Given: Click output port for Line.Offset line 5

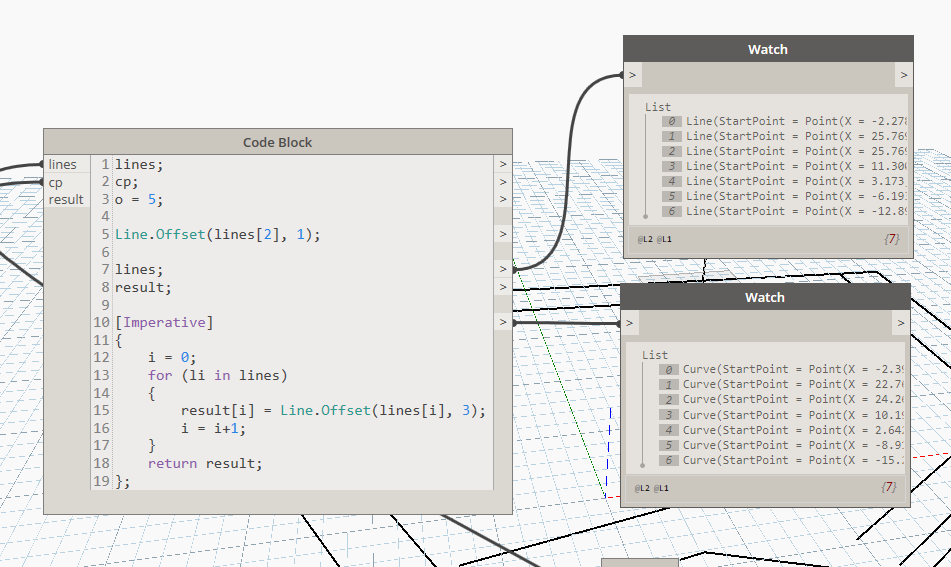Looking at the screenshot, I should click(x=503, y=234).
